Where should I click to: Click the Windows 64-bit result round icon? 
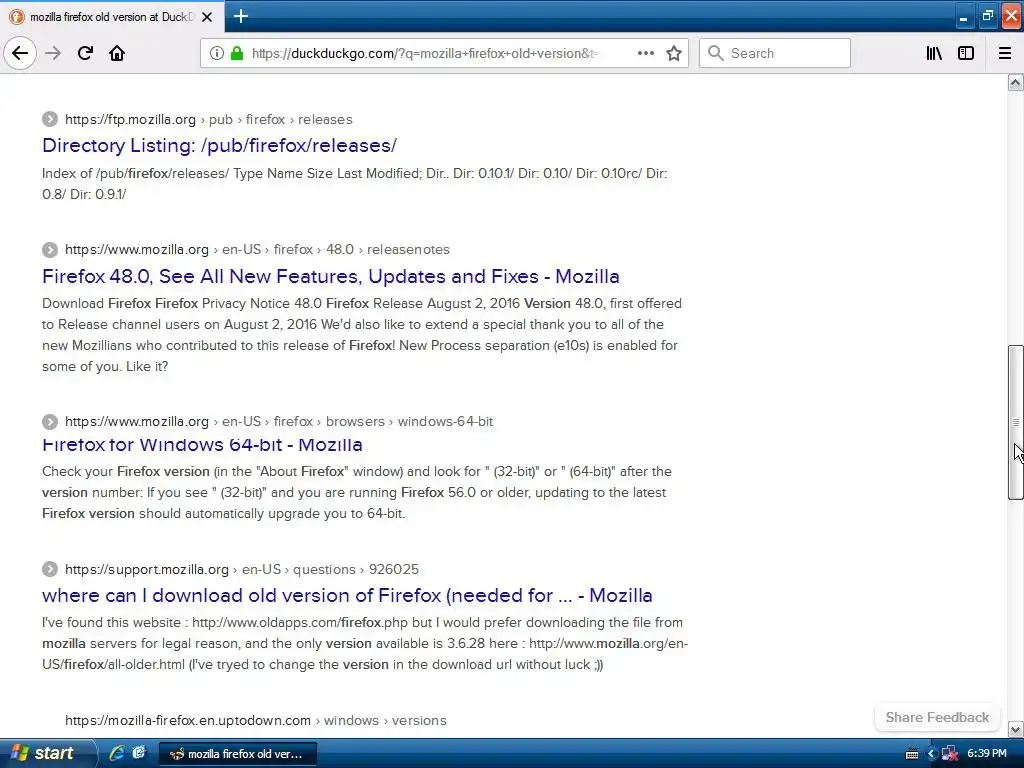point(50,421)
